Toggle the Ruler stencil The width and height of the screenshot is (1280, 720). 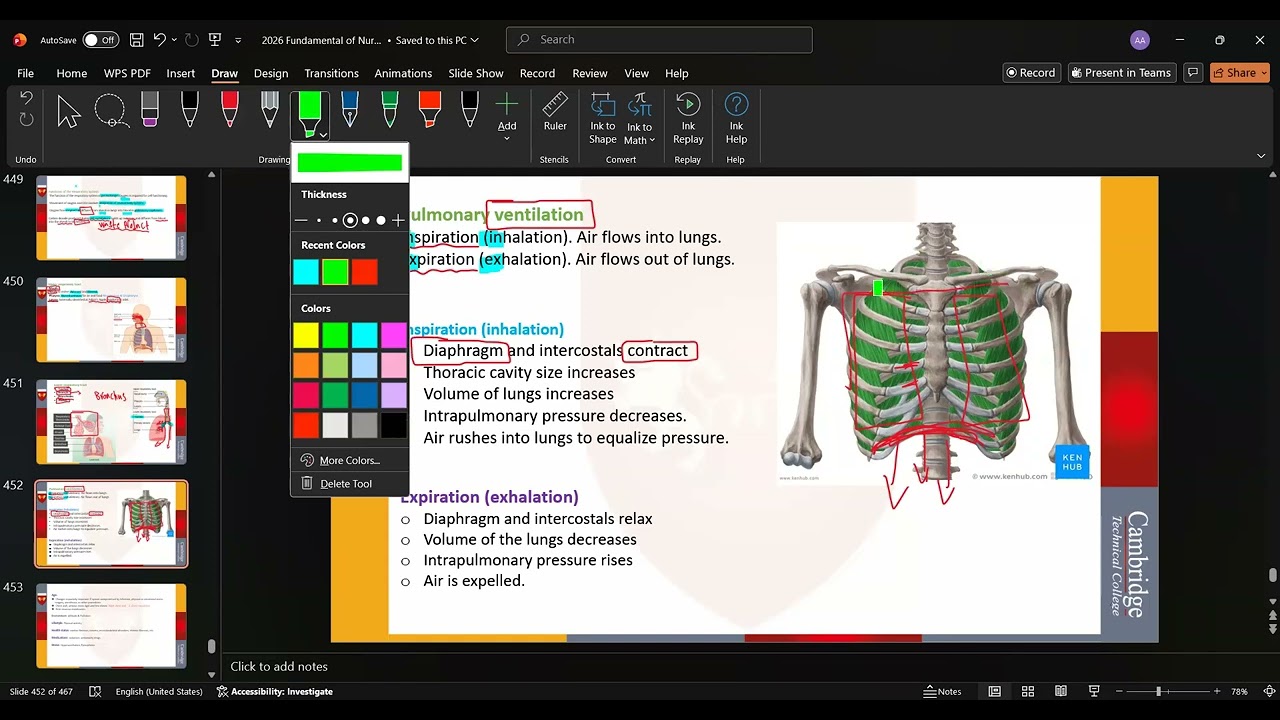(x=555, y=112)
